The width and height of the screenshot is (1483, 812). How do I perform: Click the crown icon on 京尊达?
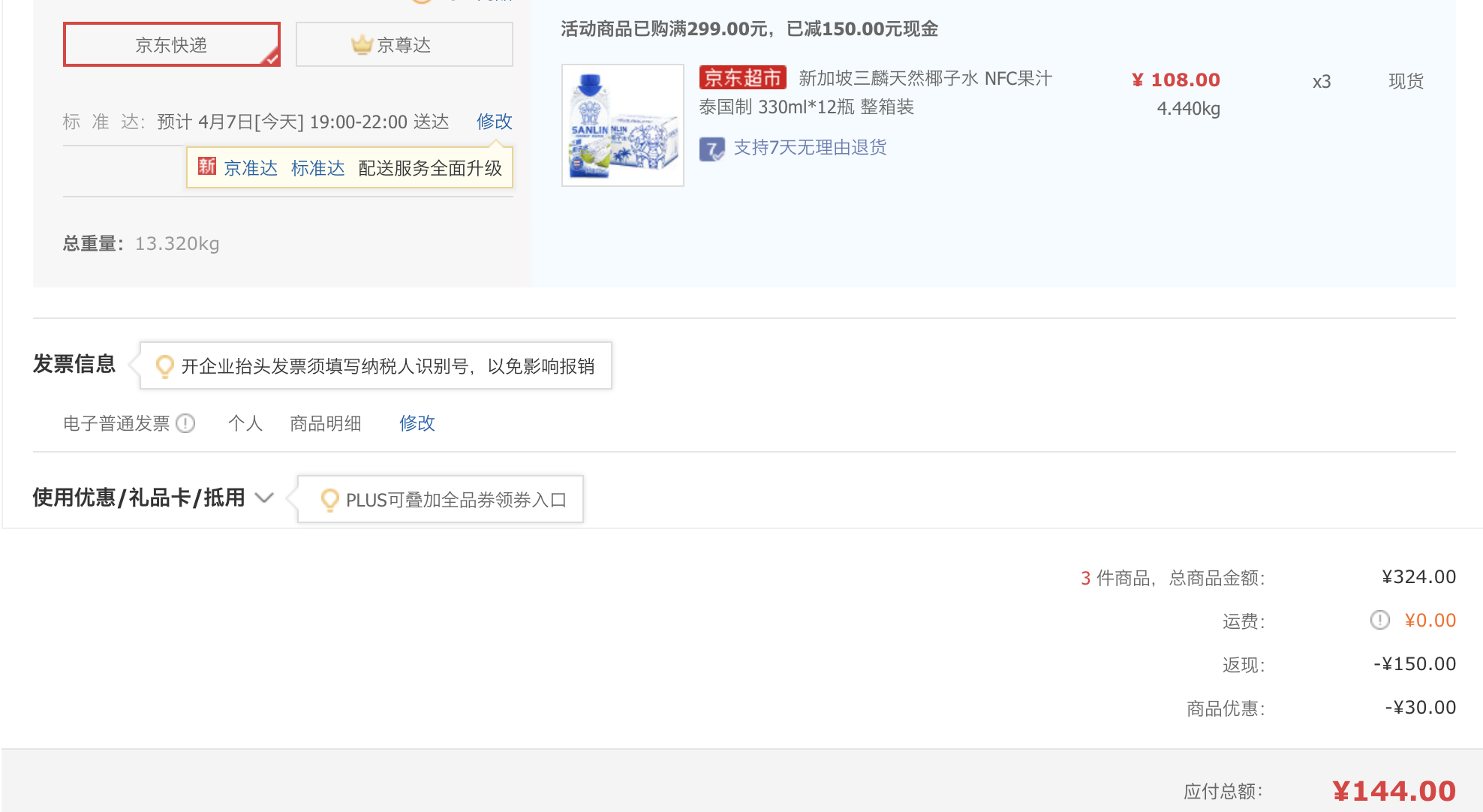(362, 45)
